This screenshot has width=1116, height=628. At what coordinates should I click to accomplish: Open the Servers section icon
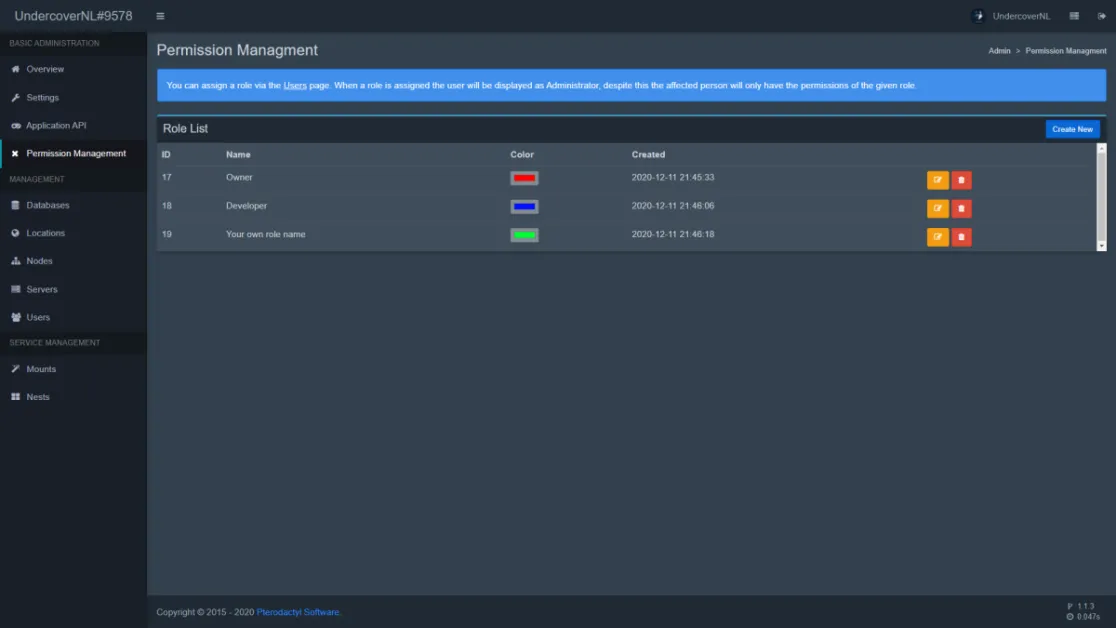[x=14, y=289]
